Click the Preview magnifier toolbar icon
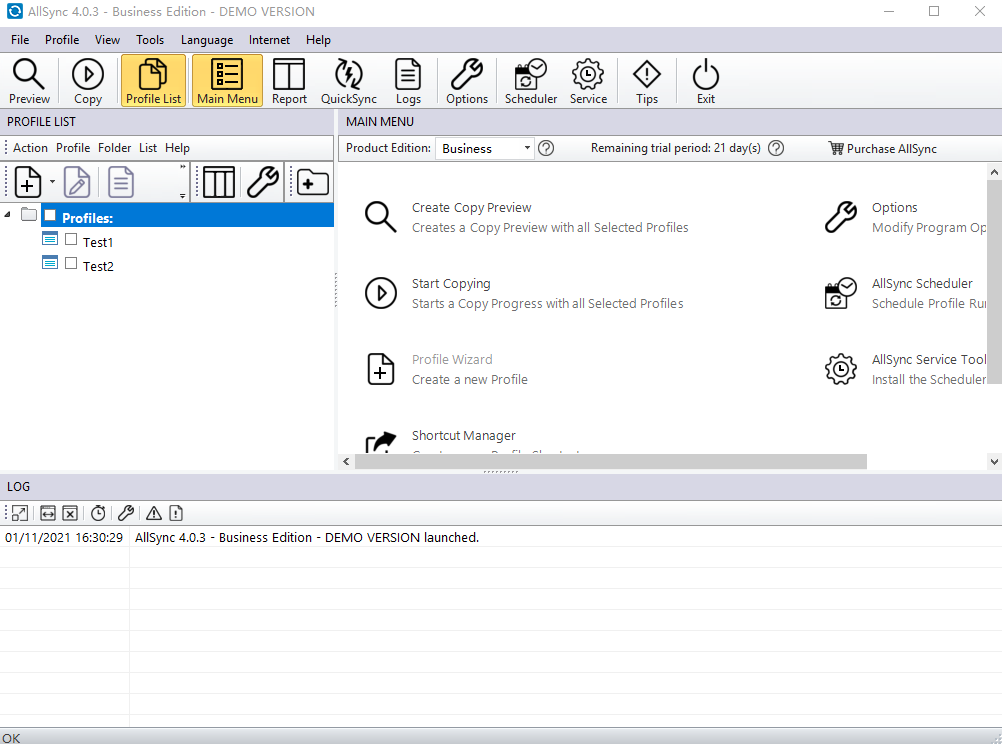 coord(29,81)
